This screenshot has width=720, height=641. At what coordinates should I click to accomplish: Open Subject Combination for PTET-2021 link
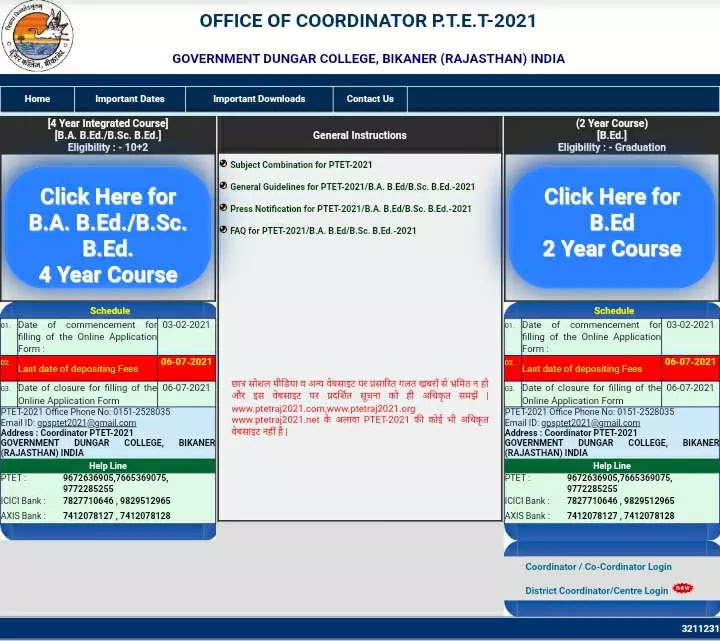[301, 165]
